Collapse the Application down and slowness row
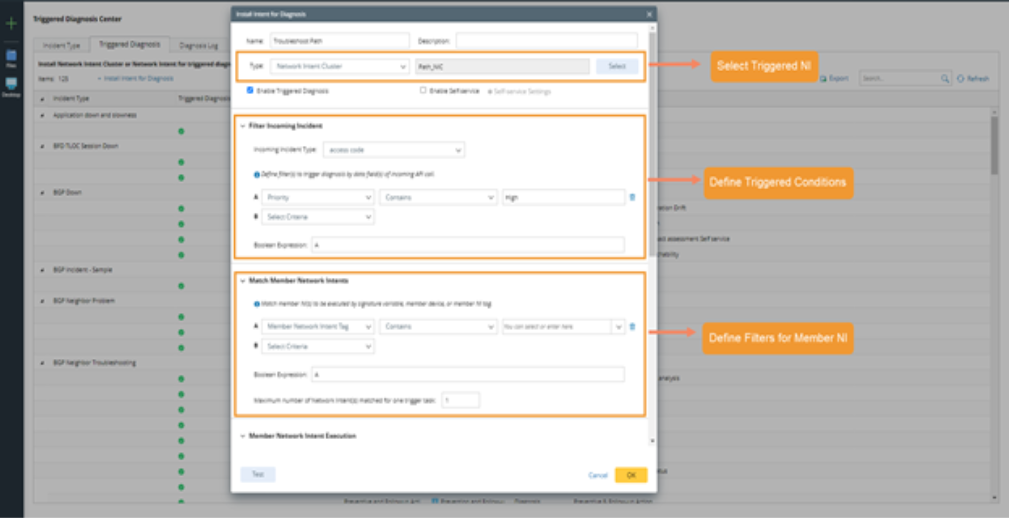The image size is (1010, 519). click(x=43, y=115)
